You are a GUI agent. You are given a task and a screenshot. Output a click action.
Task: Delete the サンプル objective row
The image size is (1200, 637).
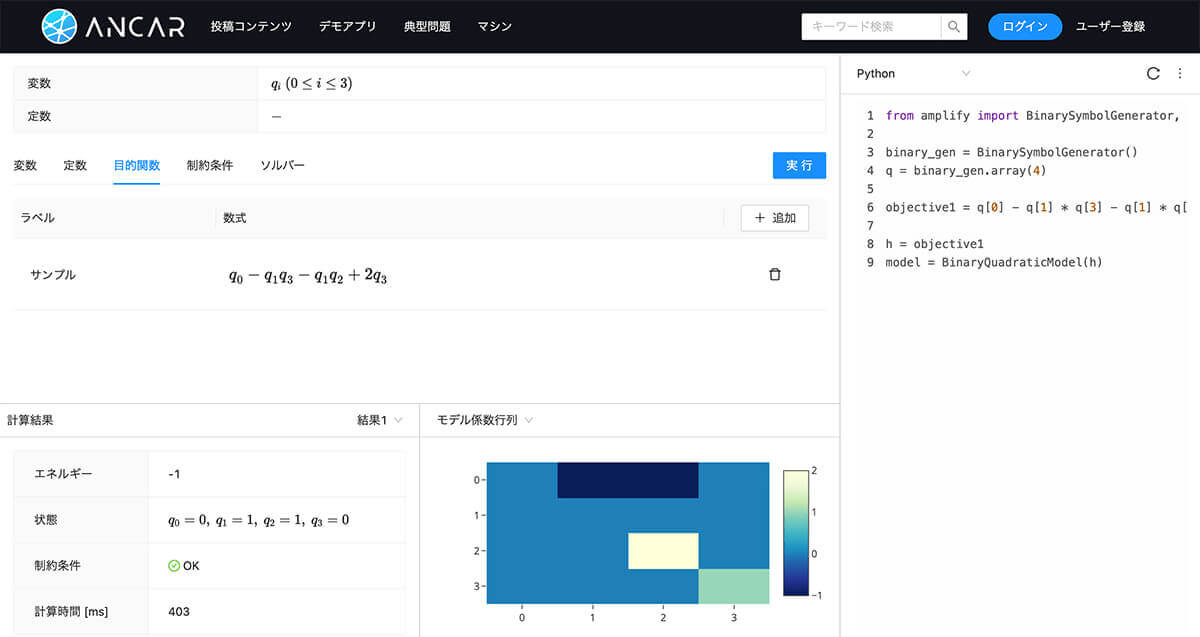point(774,274)
